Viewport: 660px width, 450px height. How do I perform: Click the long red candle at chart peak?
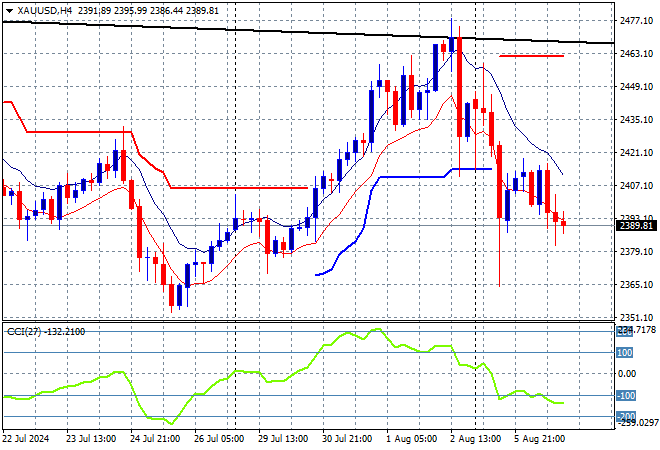(459, 87)
